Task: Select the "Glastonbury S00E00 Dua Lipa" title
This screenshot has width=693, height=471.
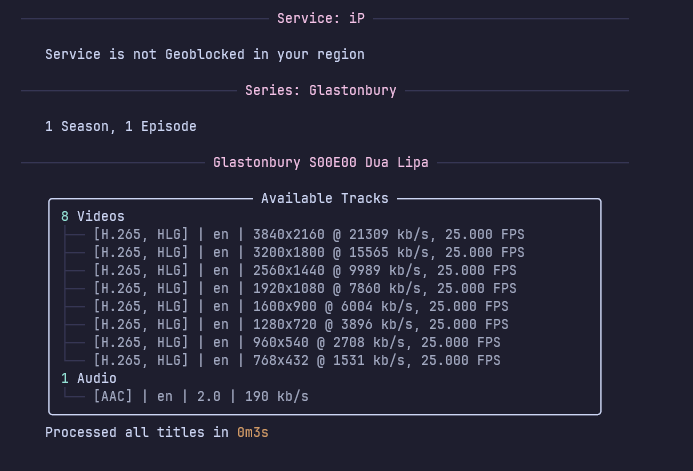Action: tap(320, 162)
